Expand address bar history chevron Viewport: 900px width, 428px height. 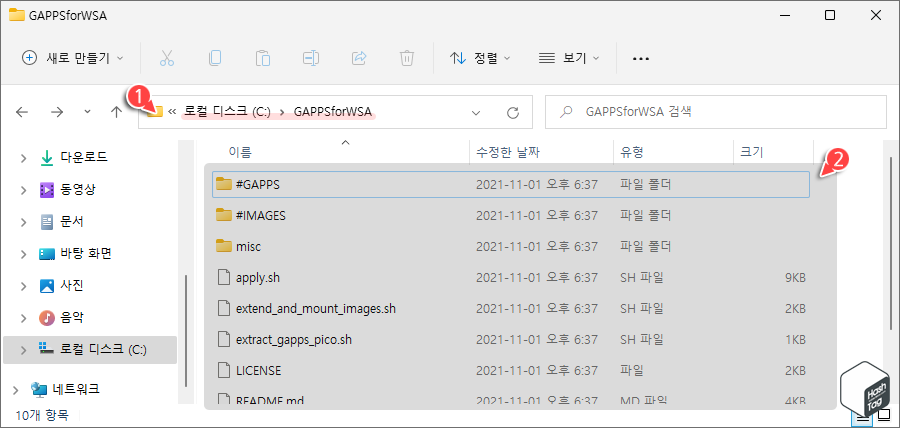tap(475, 112)
